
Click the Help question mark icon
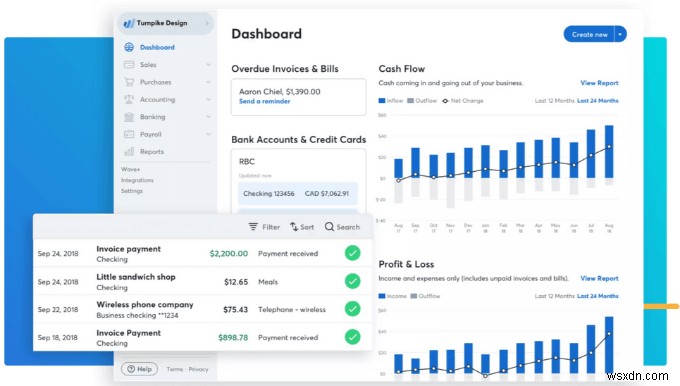click(x=131, y=369)
